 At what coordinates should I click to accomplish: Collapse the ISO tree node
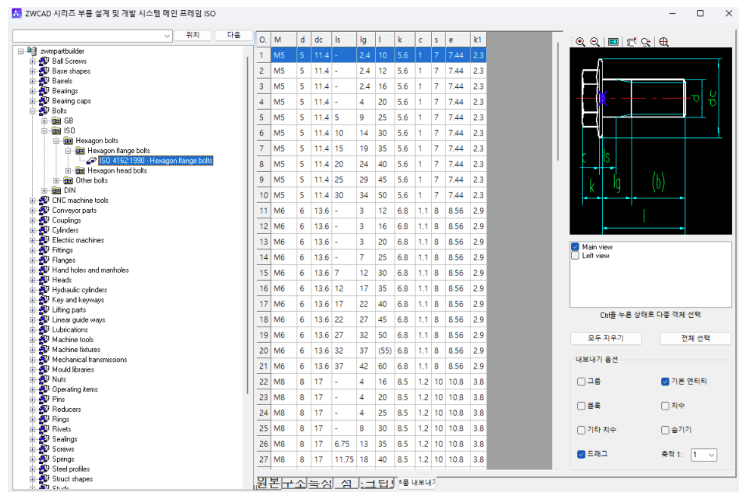[44, 131]
